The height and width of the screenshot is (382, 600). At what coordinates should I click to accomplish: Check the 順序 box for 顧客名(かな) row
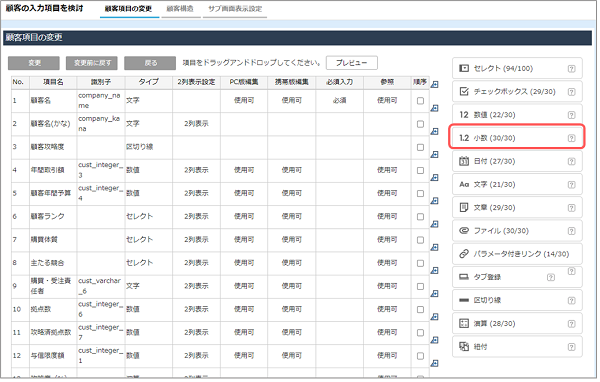click(x=420, y=124)
